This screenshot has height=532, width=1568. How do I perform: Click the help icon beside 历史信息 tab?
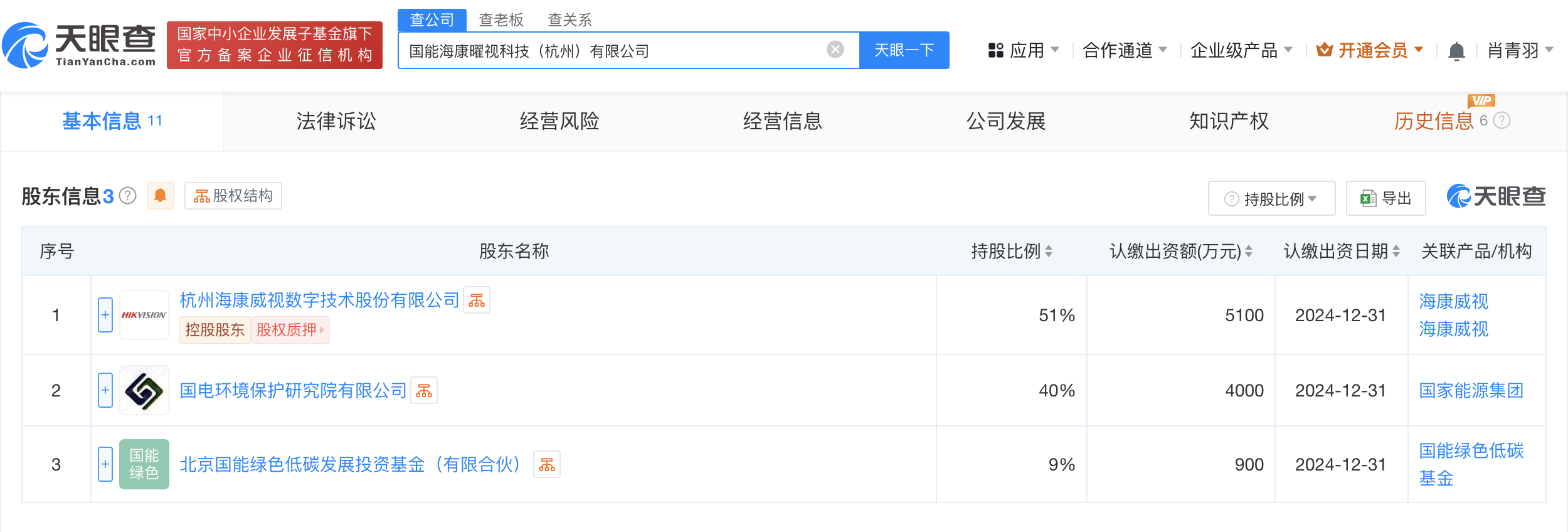click(1502, 120)
